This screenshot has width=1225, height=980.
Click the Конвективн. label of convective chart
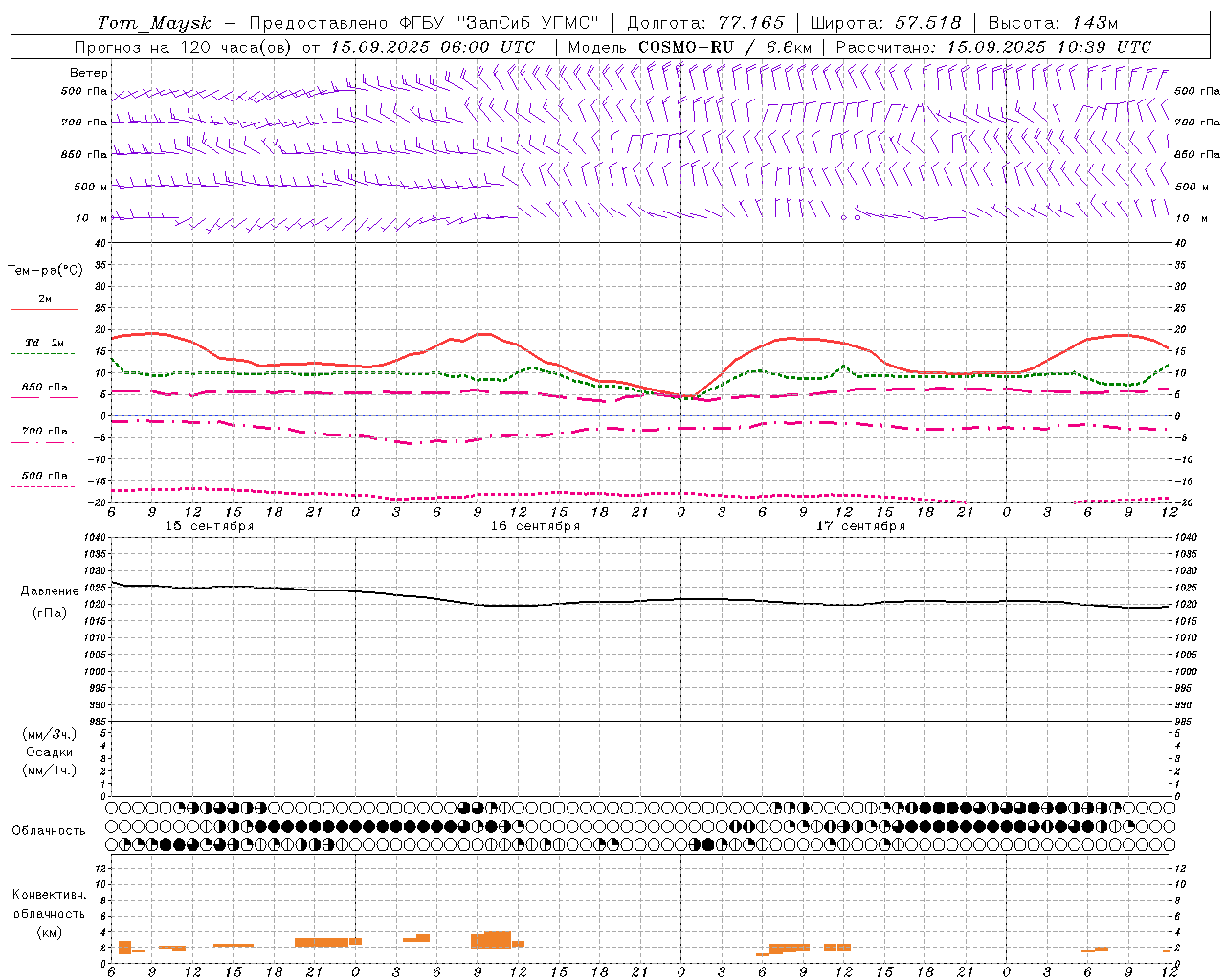50,895
